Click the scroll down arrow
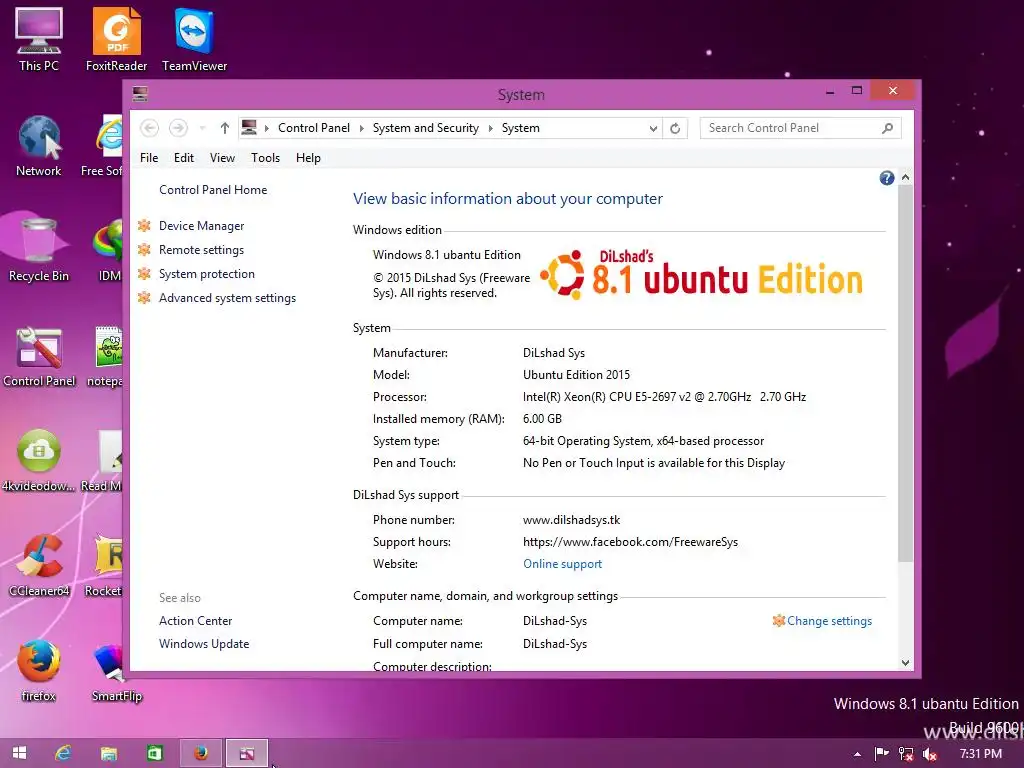 point(905,663)
